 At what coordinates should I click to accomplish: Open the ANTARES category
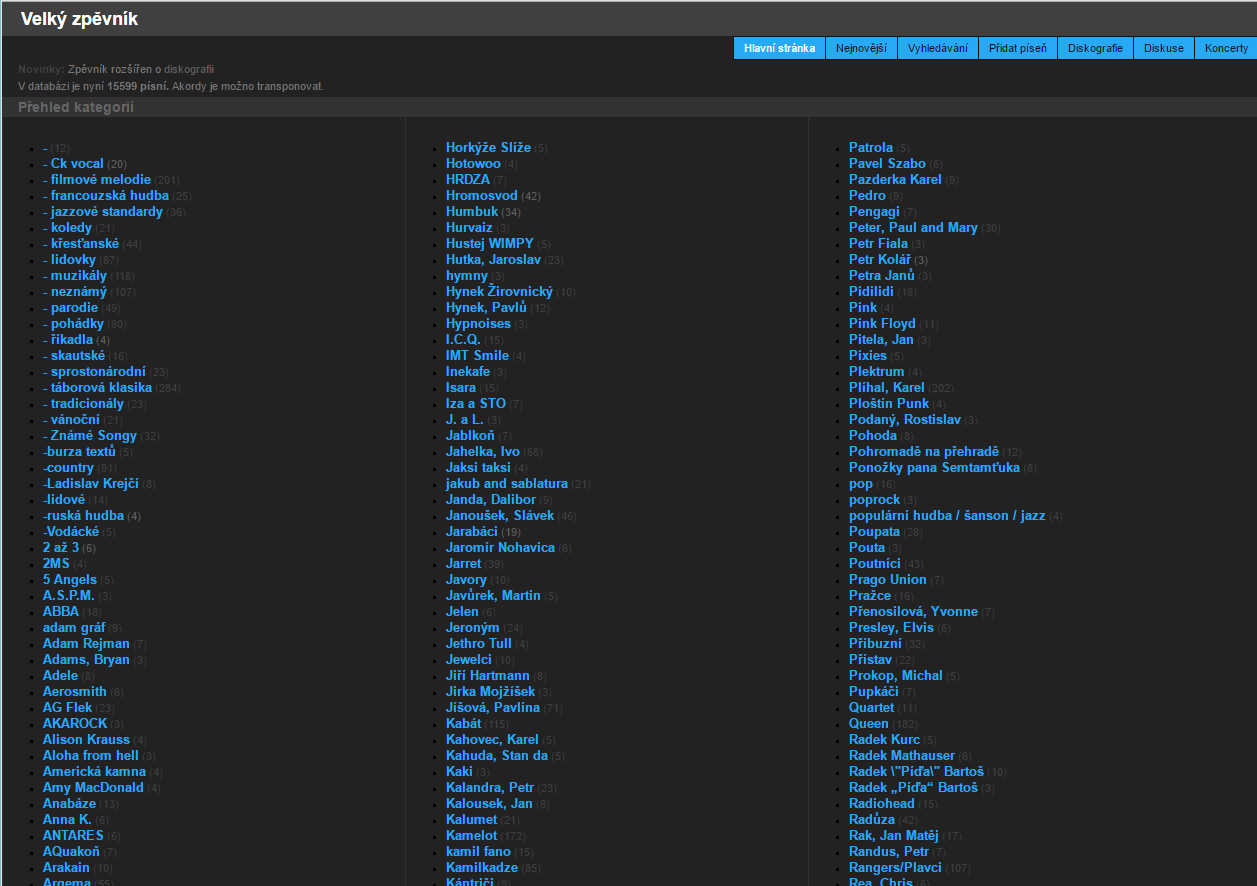coord(73,836)
